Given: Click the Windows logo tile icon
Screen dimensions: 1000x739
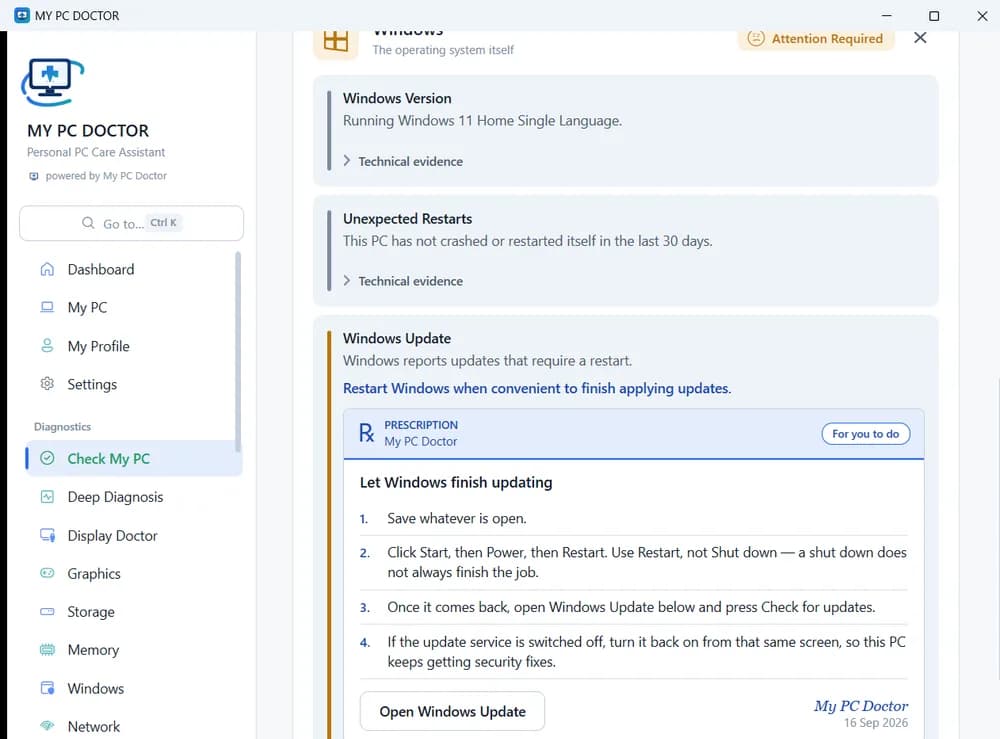Looking at the screenshot, I should point(335,42).
